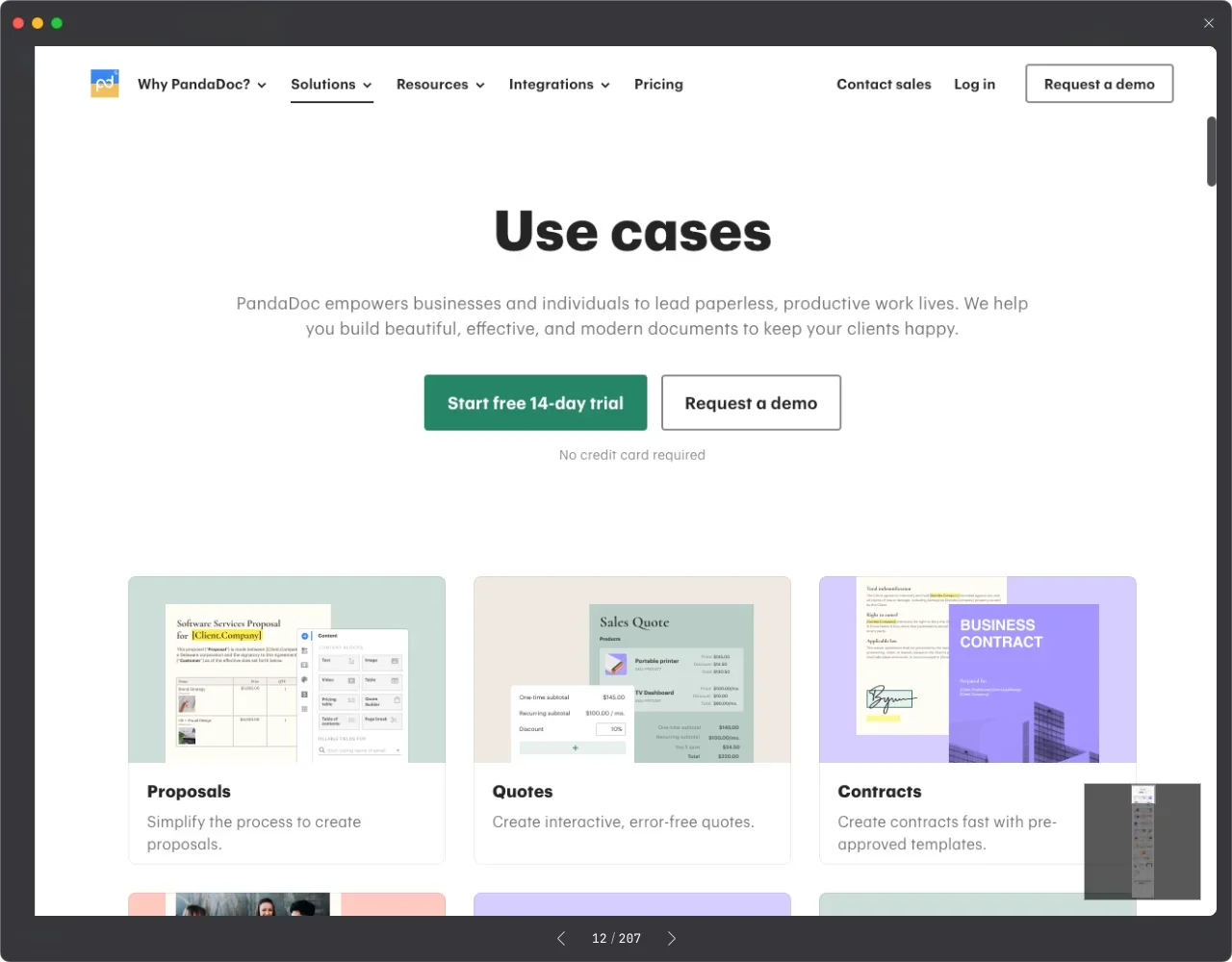Open the Solutions dropdown menu

point(331,85)
